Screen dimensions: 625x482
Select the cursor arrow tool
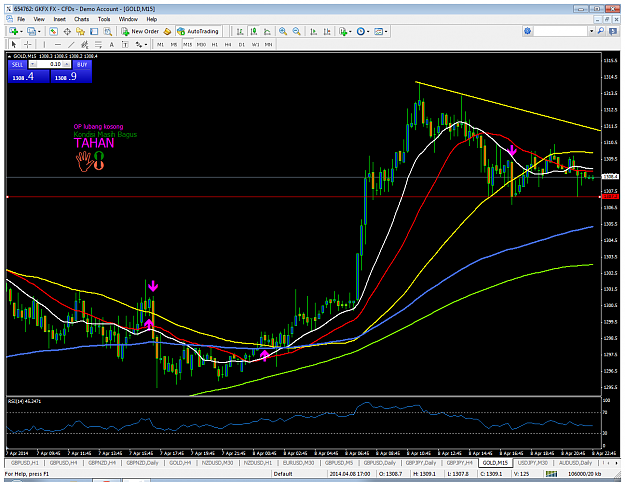pos(14,44)
